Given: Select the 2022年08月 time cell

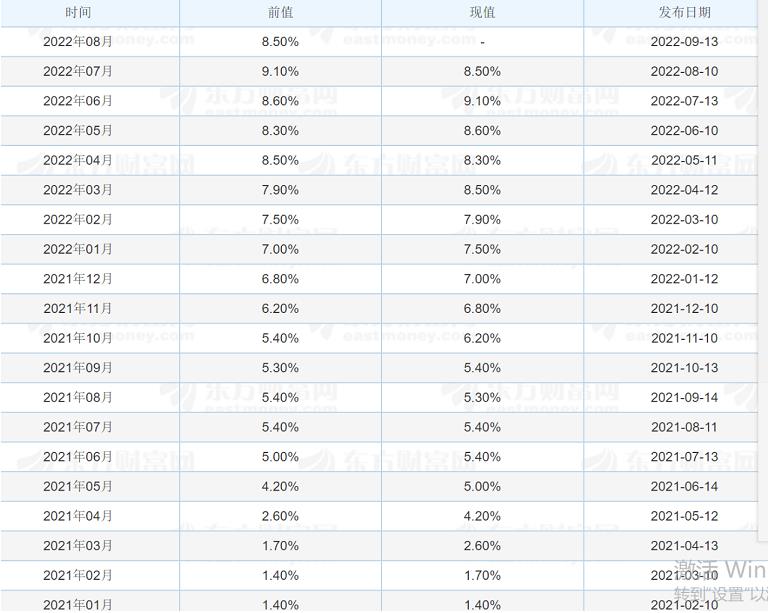Looking at the screenshot, I should [78, 42].
